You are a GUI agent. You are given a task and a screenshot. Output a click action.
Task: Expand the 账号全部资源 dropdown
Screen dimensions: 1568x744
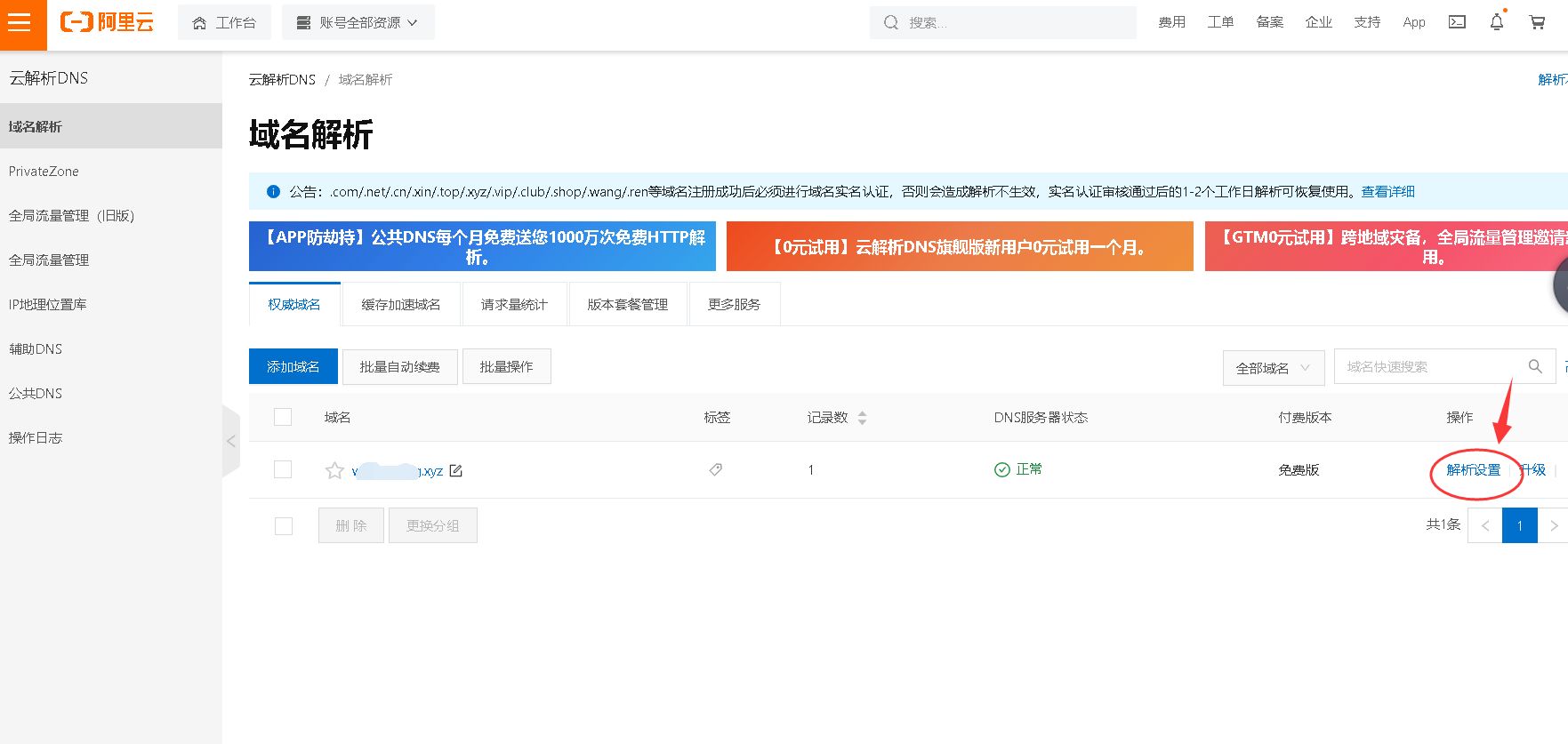(x=358, y=23)
